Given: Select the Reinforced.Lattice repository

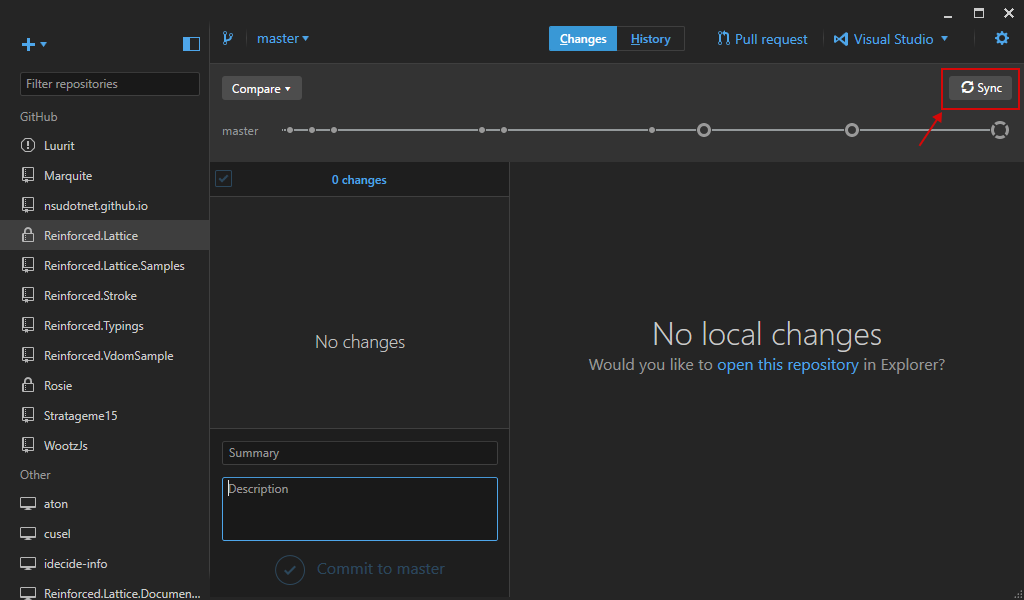Looking at the screenshot, I should [104, 236].
